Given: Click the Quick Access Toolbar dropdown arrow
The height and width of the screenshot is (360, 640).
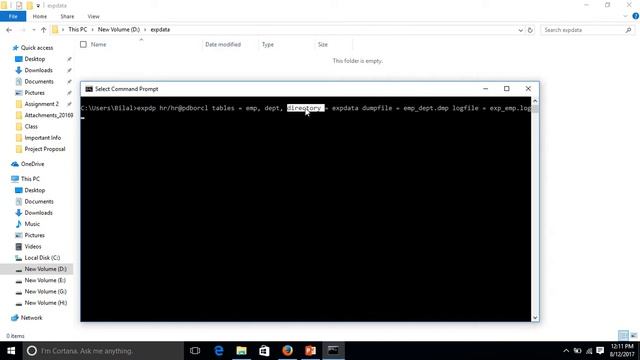Looking at the screenshot, I should click(x=38, y=6).
